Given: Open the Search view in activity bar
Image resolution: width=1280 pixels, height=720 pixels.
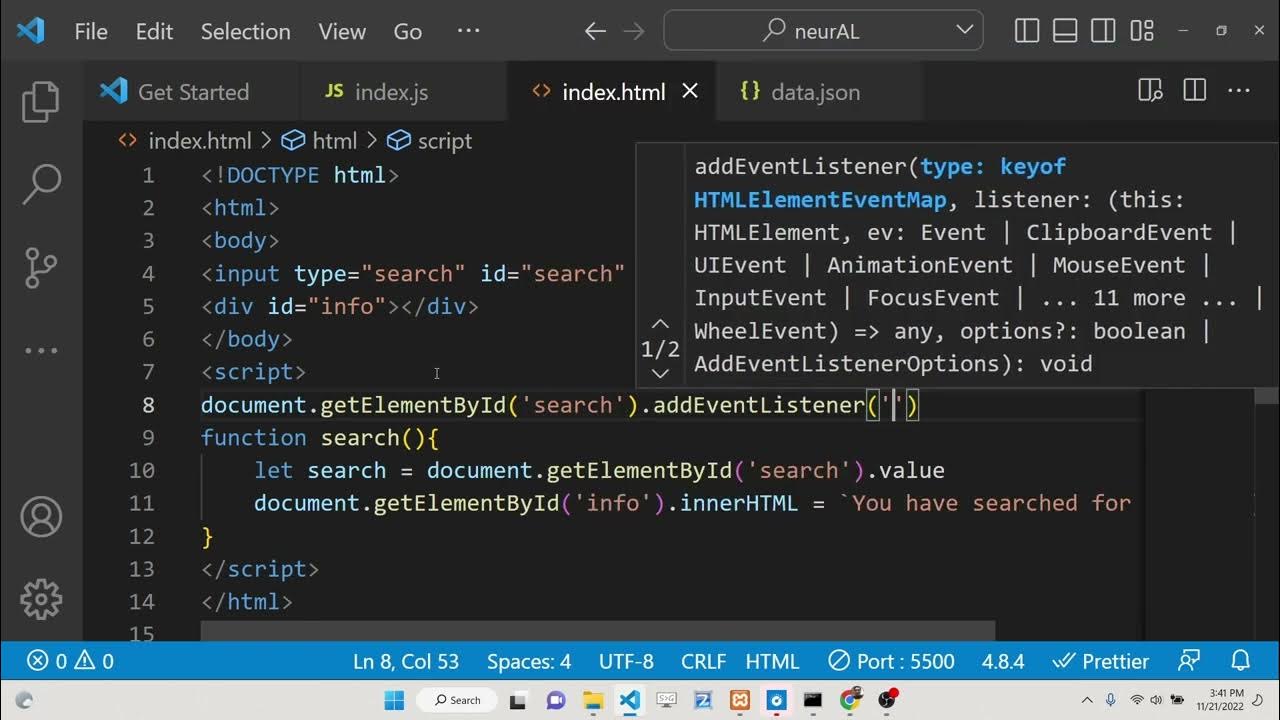Looking at the screenshot, I should [x=41, y=184].
